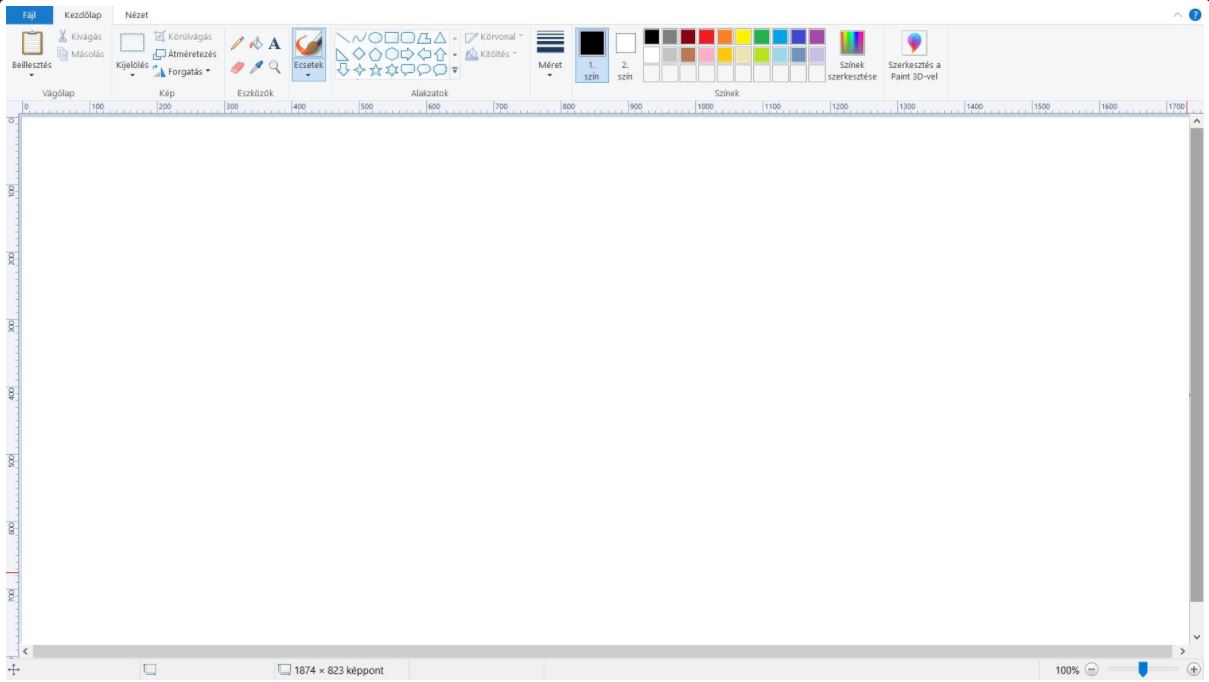Choose the diamond shape
Screen dimensions: 1209x682
[359, 55]
